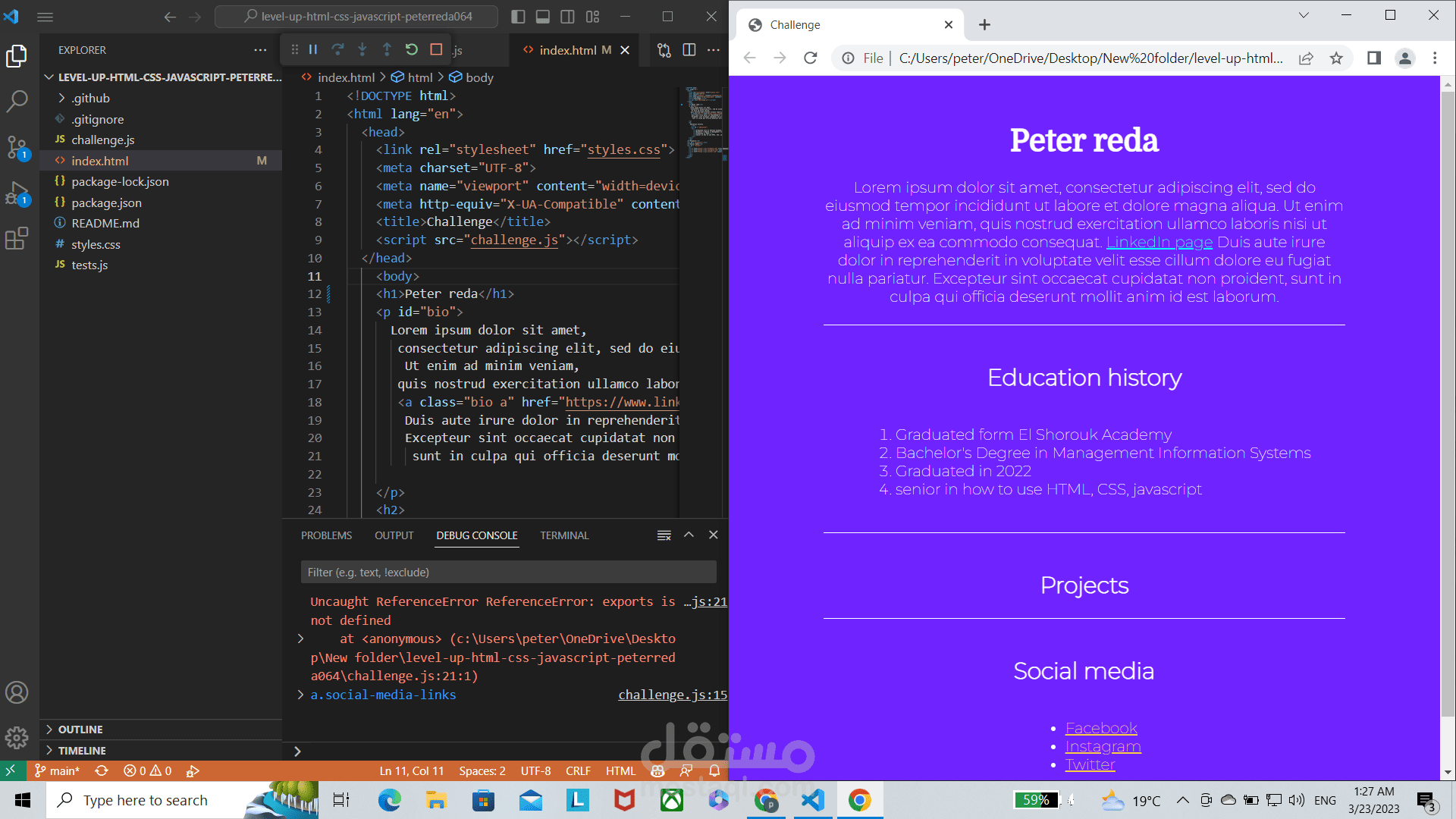This screenshot has height=819, width=1456.
Task: Switch to the OUTPUT panel tab
Action: point(394,535)
